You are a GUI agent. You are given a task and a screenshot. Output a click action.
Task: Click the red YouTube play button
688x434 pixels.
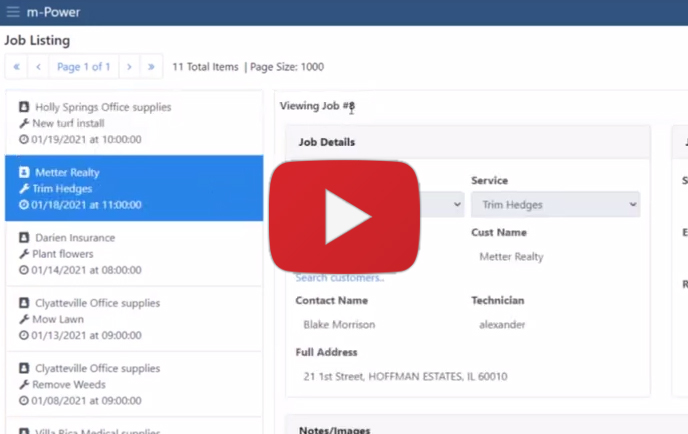(345, 214)
